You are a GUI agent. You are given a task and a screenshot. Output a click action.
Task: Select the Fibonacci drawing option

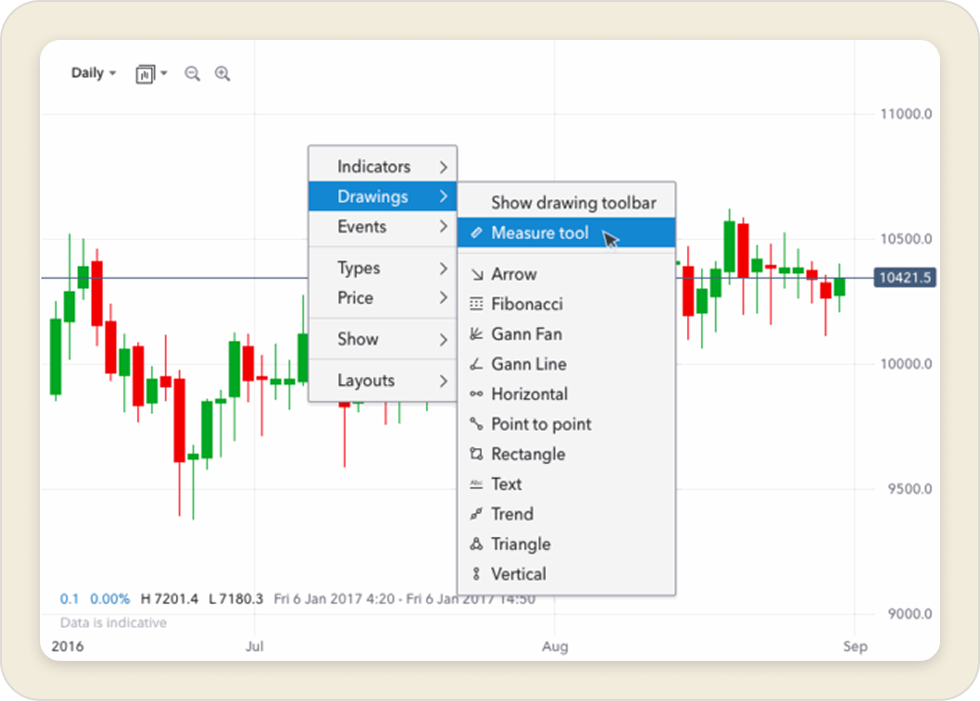pos(566,304)
